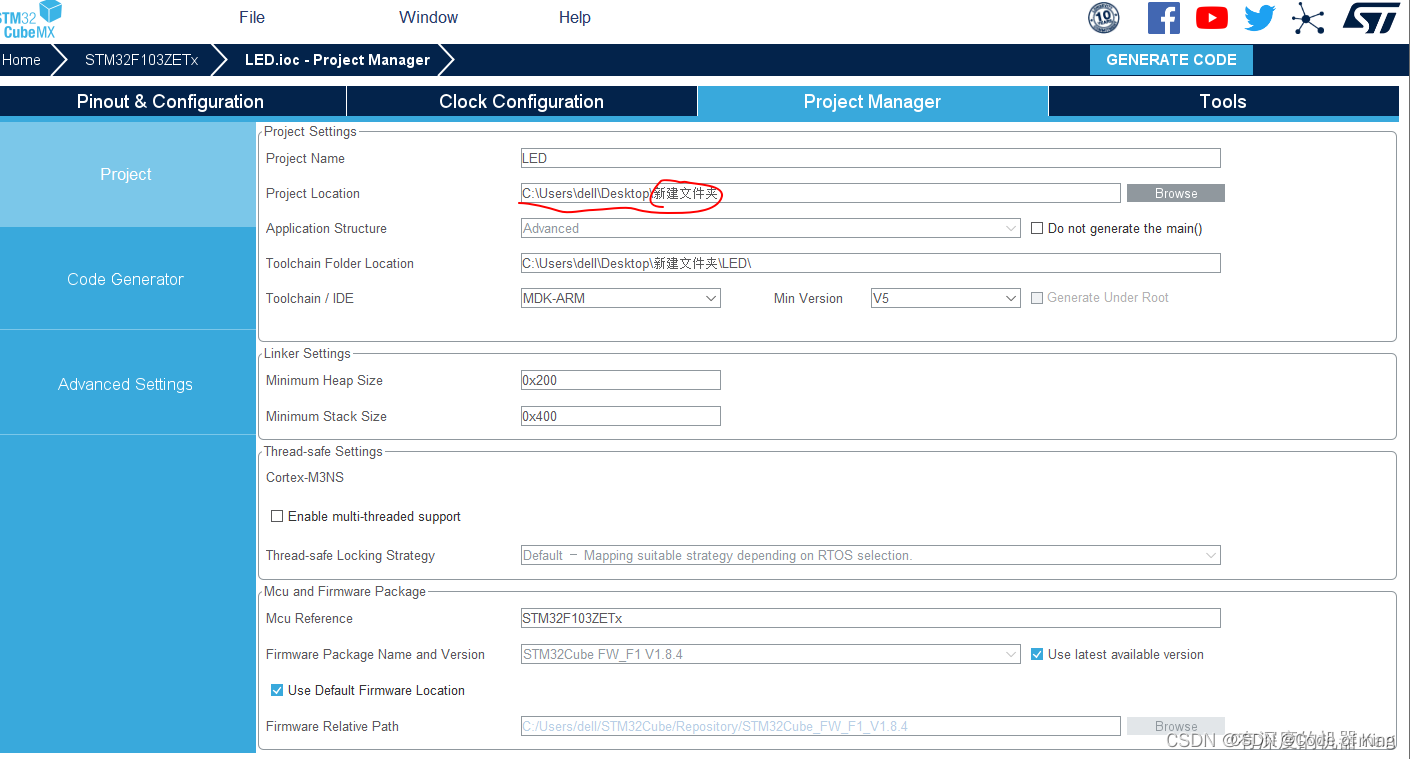Select LED.ioc - Project Manager breadcrumb

click(x=337, y=60)
